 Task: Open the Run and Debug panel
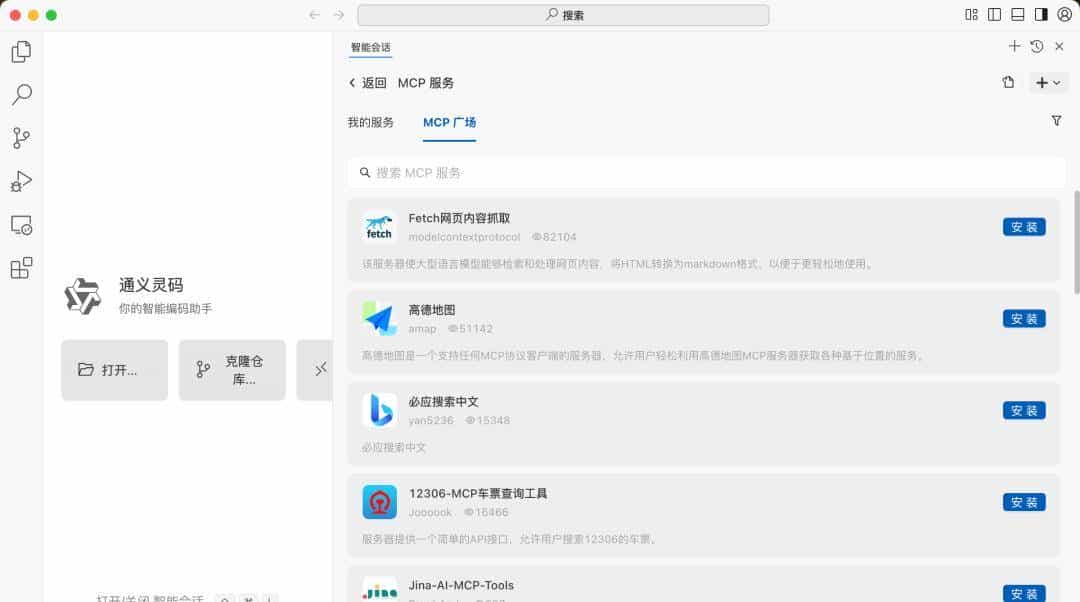point(21,182)
